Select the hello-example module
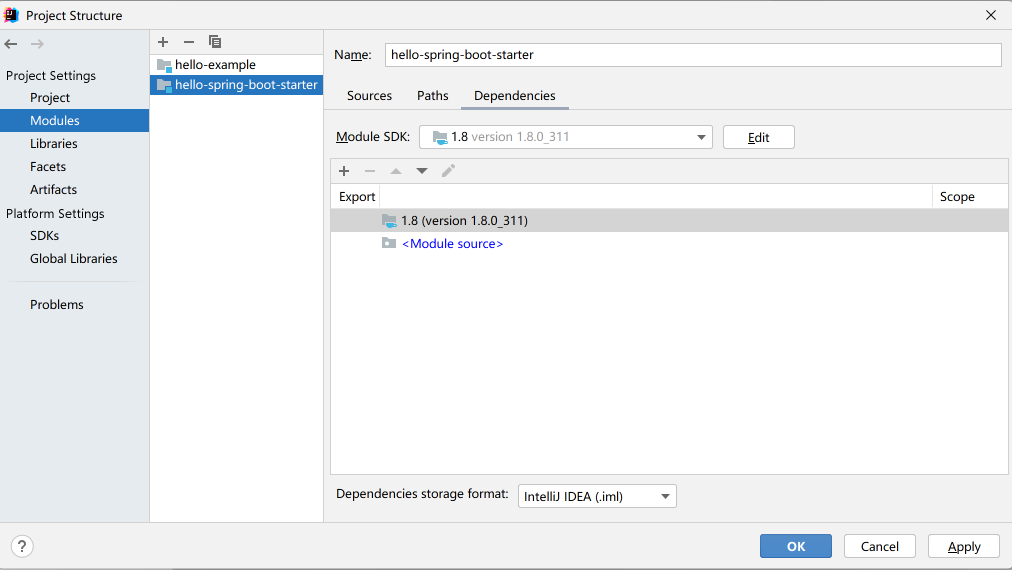1012x570 pixels. point(236,65)
